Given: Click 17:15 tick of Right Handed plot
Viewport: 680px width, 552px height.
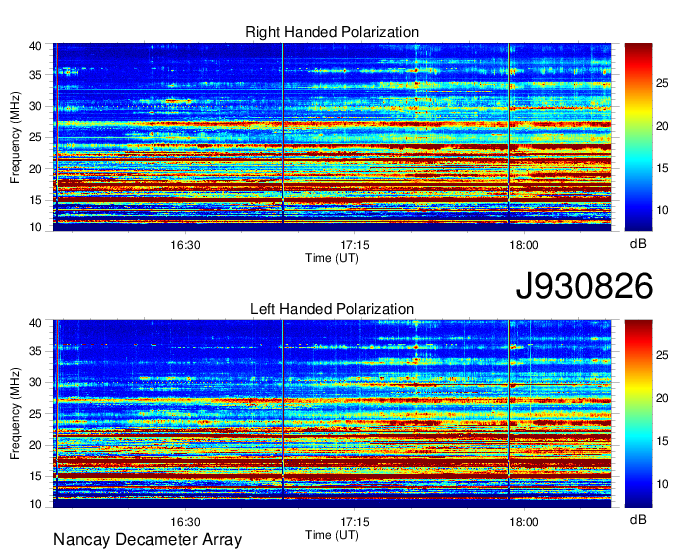Looking at the screenshot, I should click(355, 245).
